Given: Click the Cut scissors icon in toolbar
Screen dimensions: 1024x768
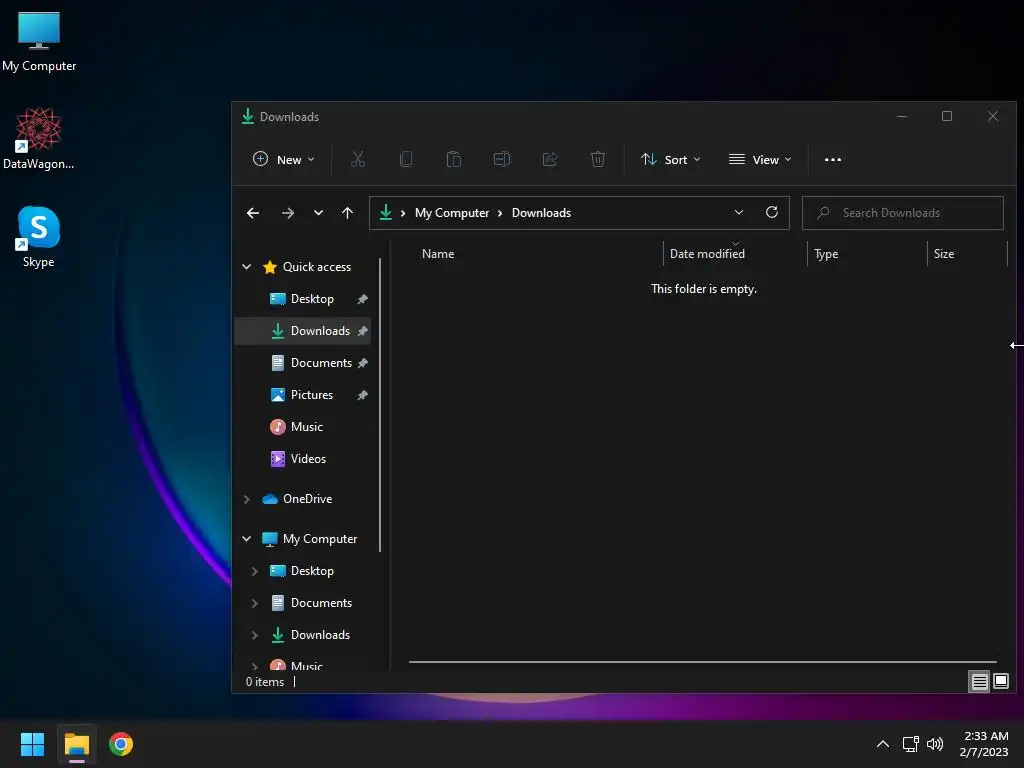Looking at the screenshot, I should tap(358, 159).
